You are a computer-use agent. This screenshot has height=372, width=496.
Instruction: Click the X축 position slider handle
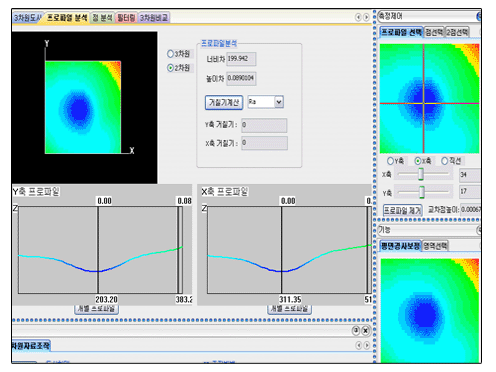[x=421, y=174]
